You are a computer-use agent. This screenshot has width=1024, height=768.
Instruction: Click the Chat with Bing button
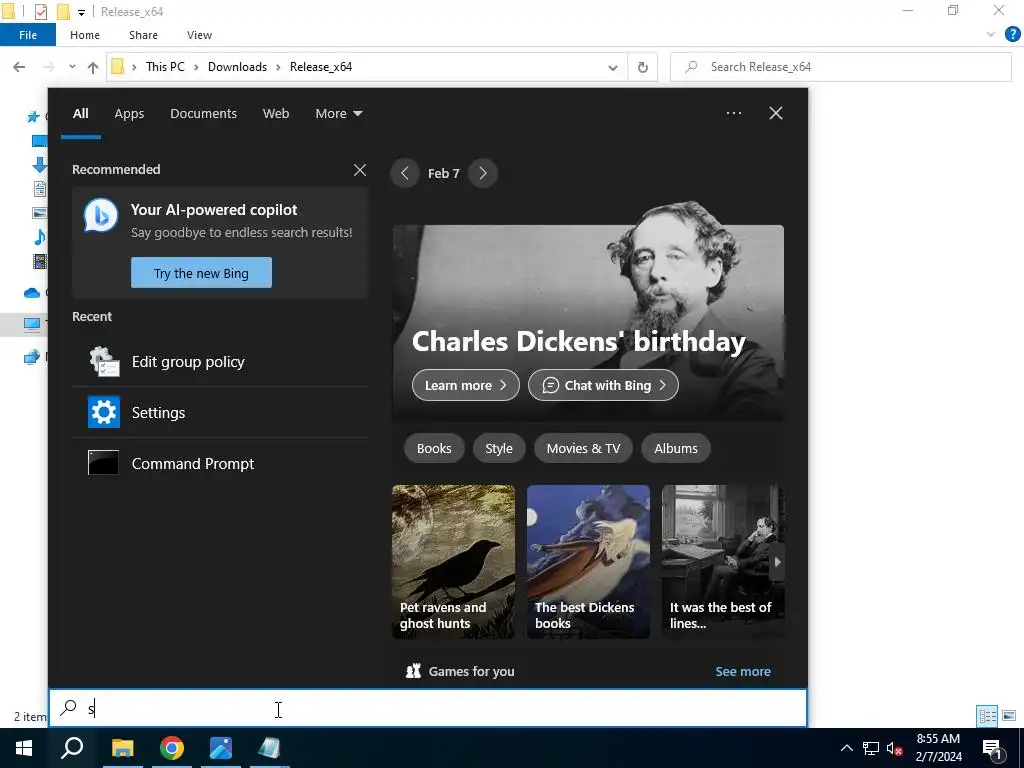[603, 385]
